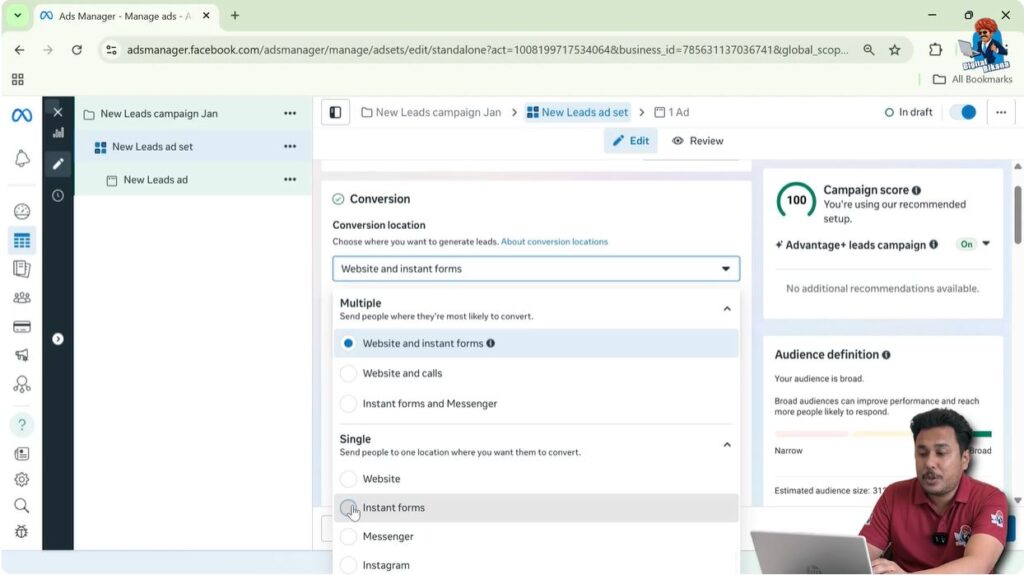The width and height of the screenshot is (1024, 575).
Task: Collapse the Multiple section
Action: pyautogui.click(x=727, y=308)
